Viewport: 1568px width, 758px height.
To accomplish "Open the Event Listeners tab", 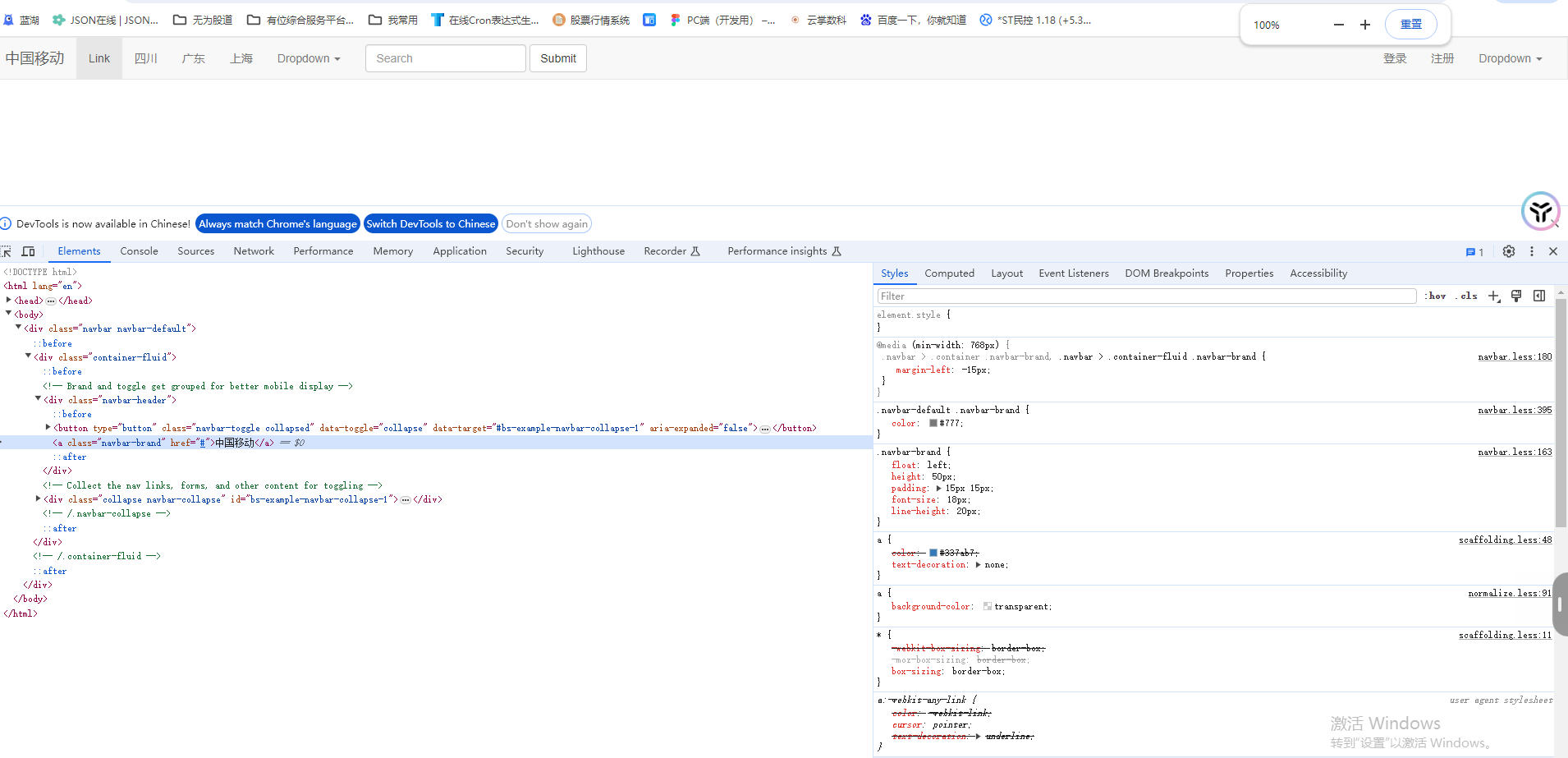I will pos(1074,273).
